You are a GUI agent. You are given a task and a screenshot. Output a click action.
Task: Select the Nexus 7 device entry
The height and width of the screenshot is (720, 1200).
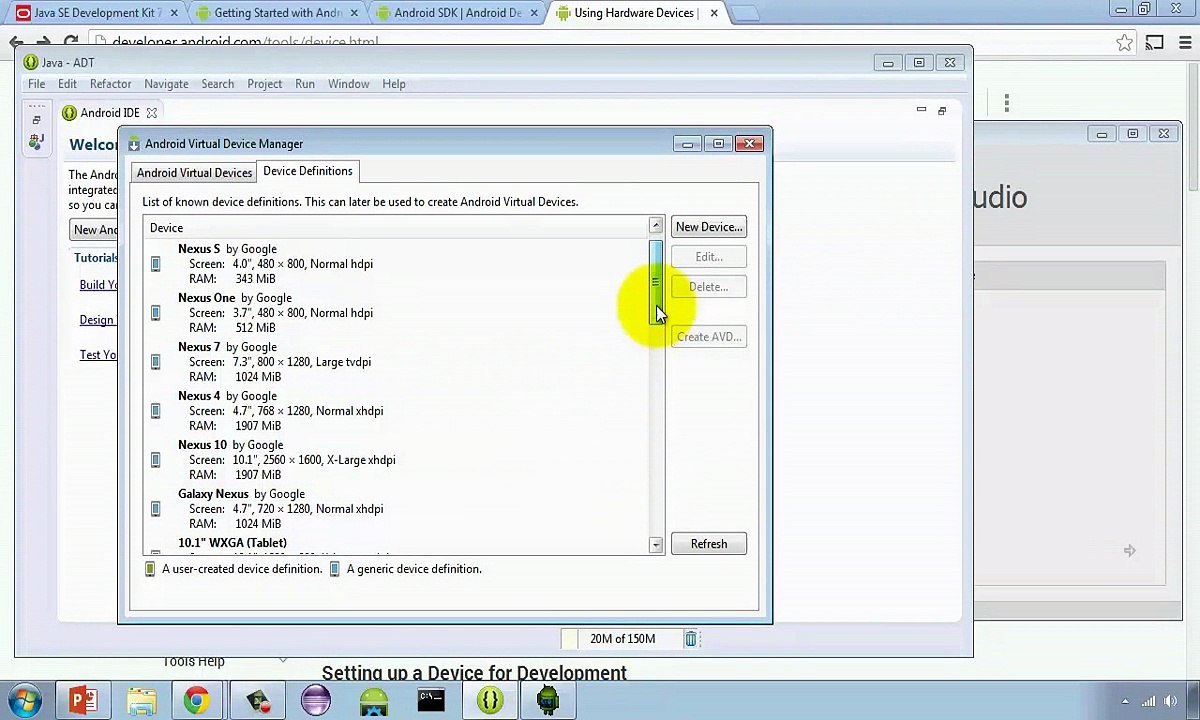click(x=397, y=362)
